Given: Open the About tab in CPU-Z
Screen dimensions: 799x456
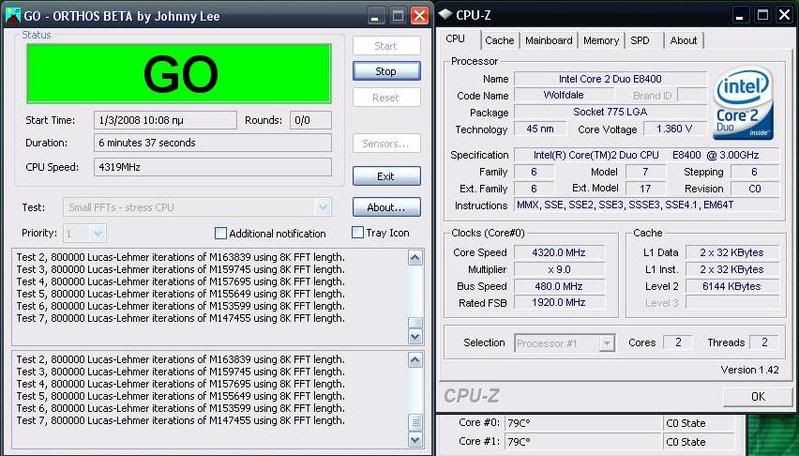Looking at the screenshot, I should tap(683, 40).
